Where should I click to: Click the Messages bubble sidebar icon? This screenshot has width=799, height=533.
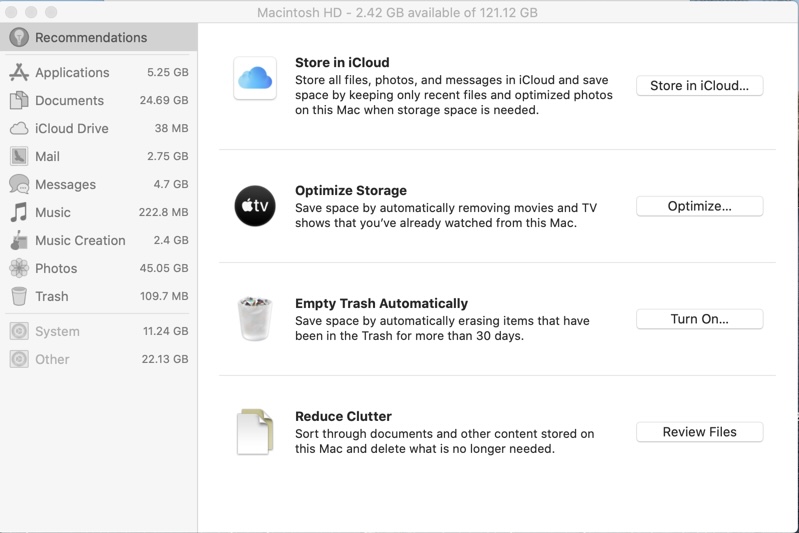[x=19, y=185]
